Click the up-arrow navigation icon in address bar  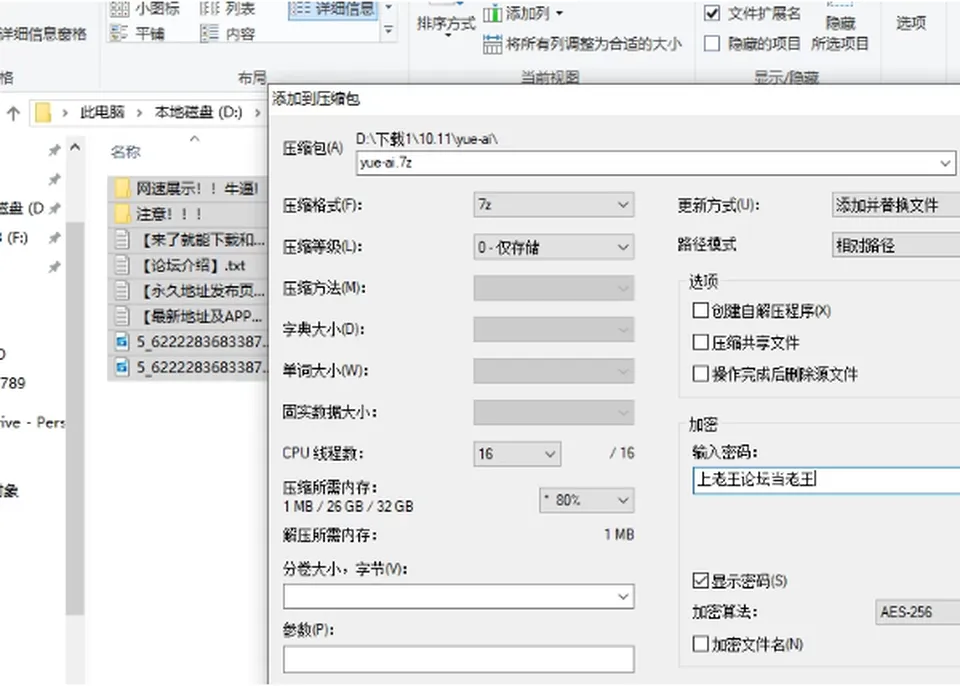pos(13,113)
